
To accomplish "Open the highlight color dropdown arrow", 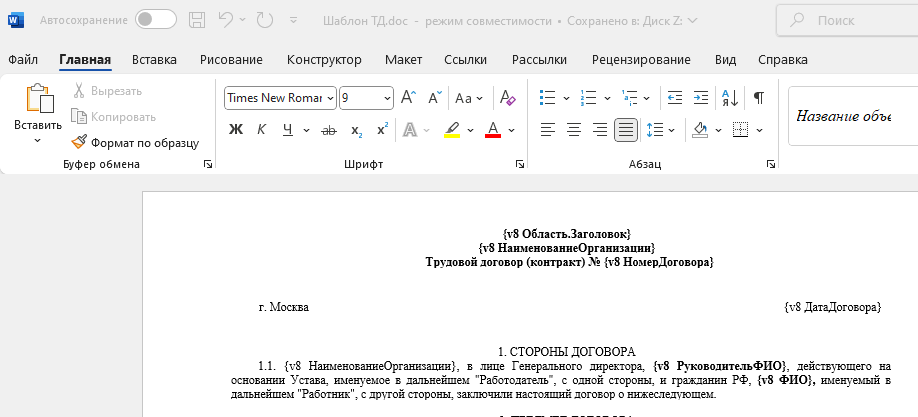I will click(x=470, y=130).
